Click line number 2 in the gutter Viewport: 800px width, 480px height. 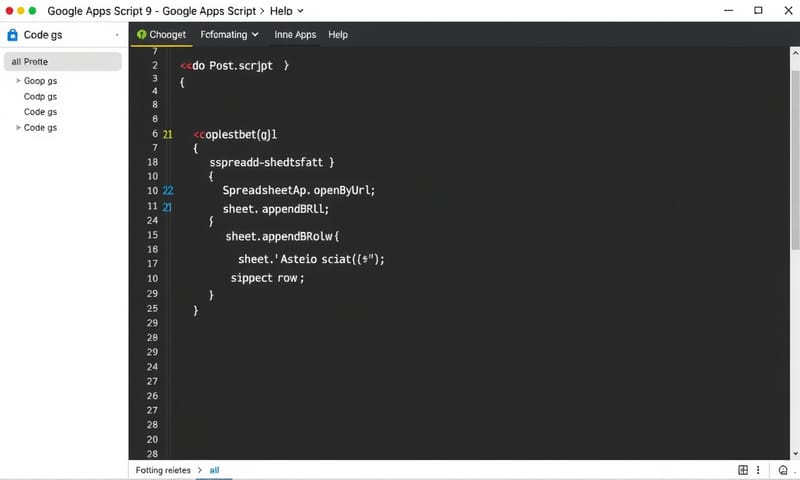[155, 65]
